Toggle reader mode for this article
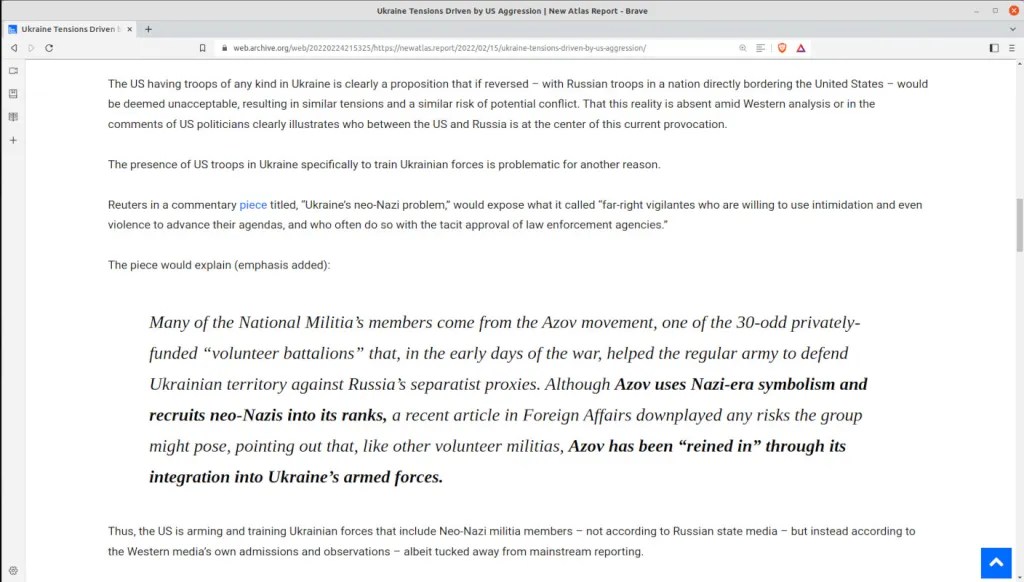The image size is (1024, 582). point(761,48)
